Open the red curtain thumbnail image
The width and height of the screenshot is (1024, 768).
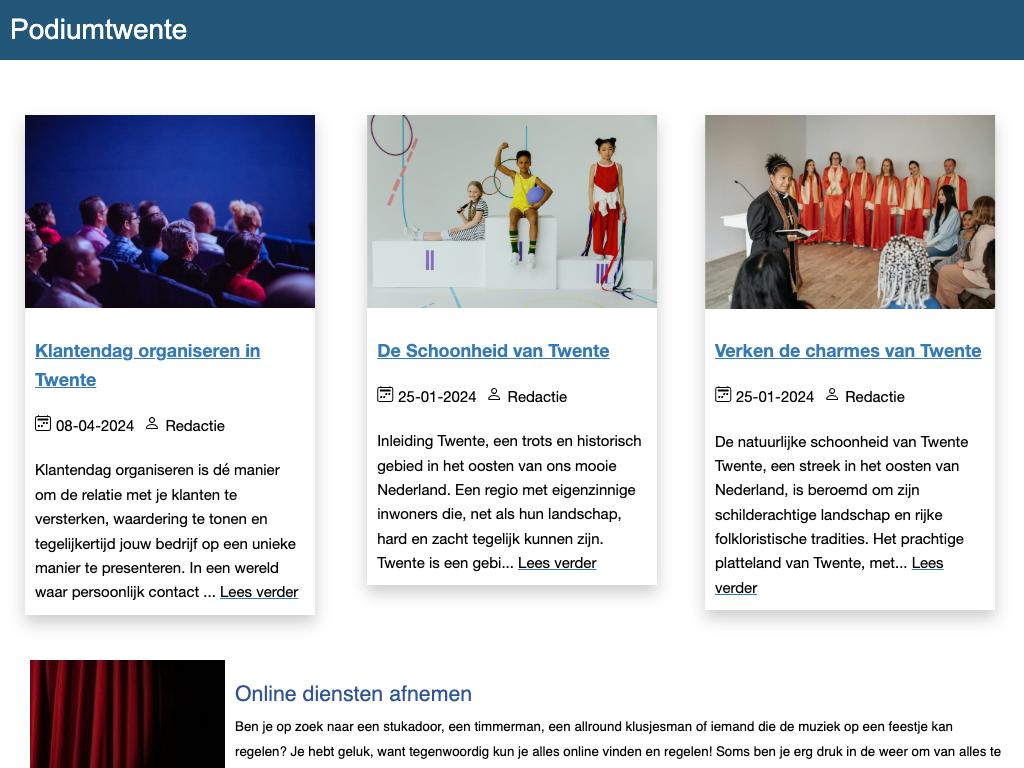pos(127,714)
